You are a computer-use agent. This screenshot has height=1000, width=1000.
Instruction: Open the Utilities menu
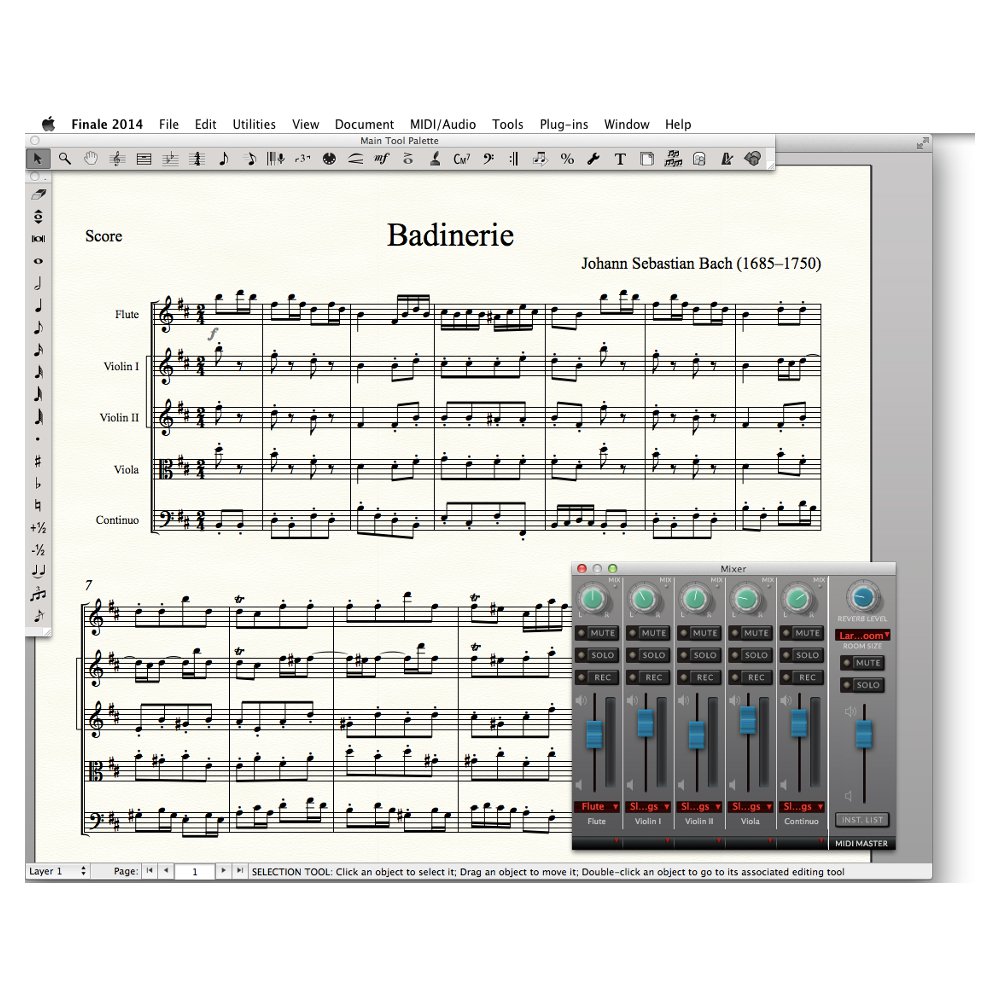tap(254, 124)
